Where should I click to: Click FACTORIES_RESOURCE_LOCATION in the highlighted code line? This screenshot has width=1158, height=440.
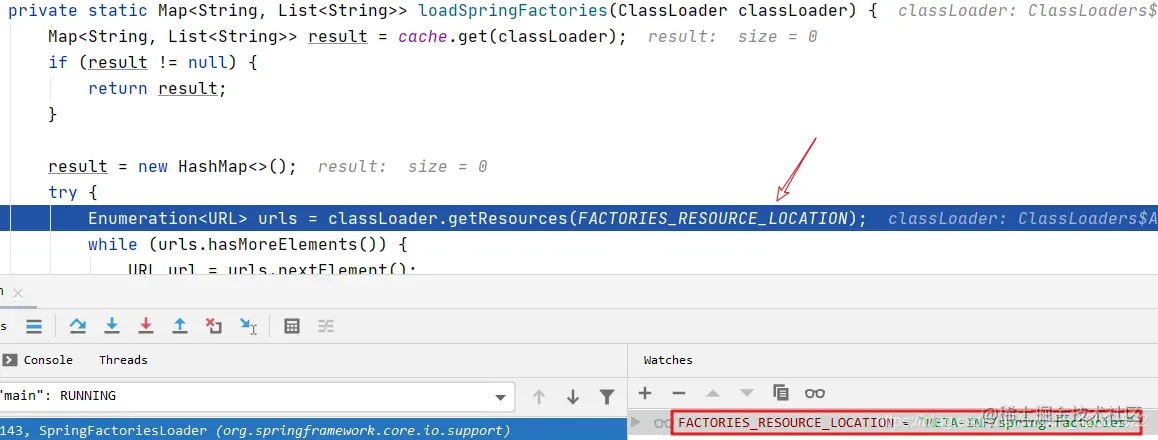712,219
